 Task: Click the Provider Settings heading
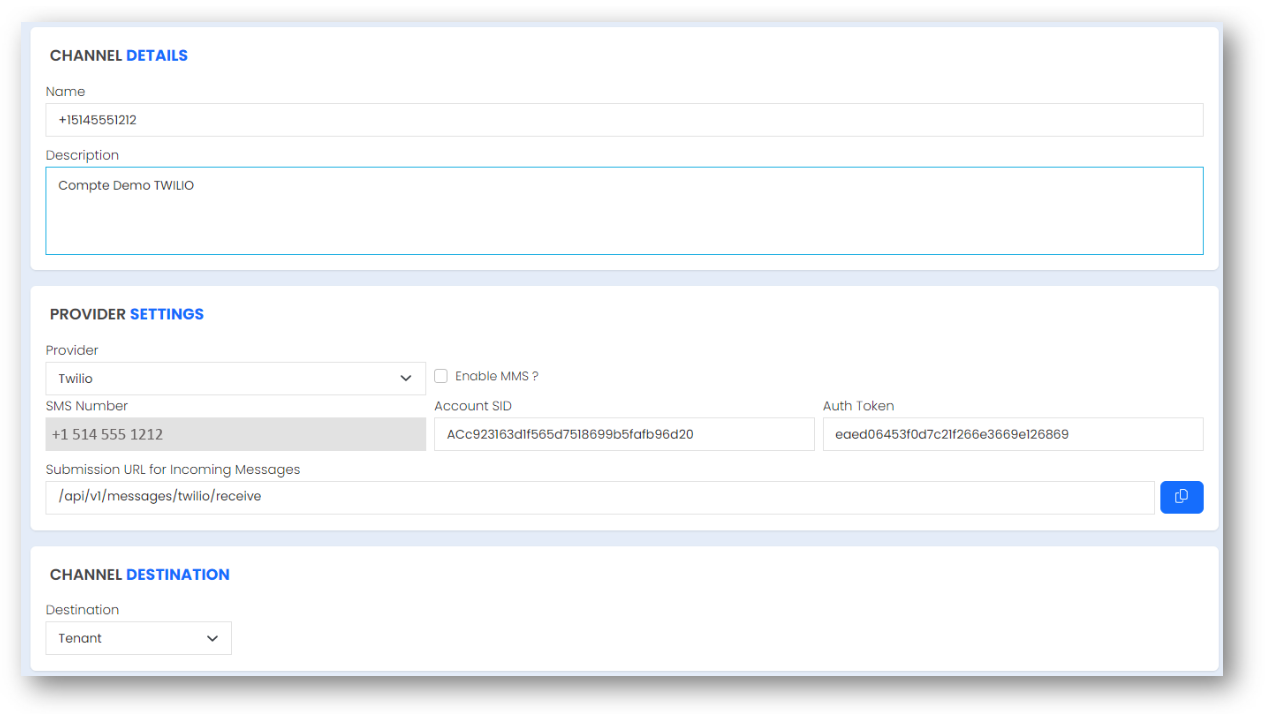[x=127, y=314]
